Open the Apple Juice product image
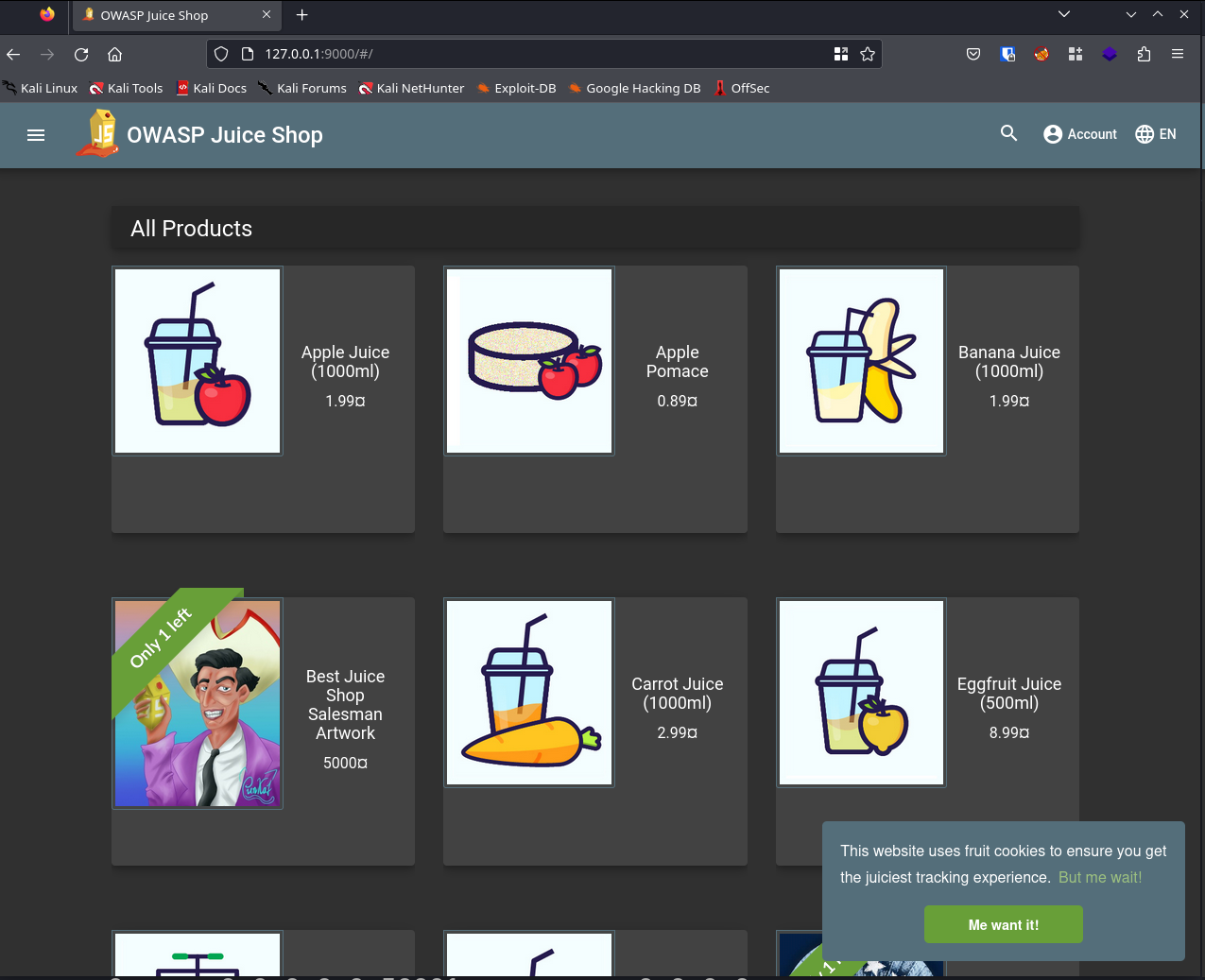 pos(198,361)
